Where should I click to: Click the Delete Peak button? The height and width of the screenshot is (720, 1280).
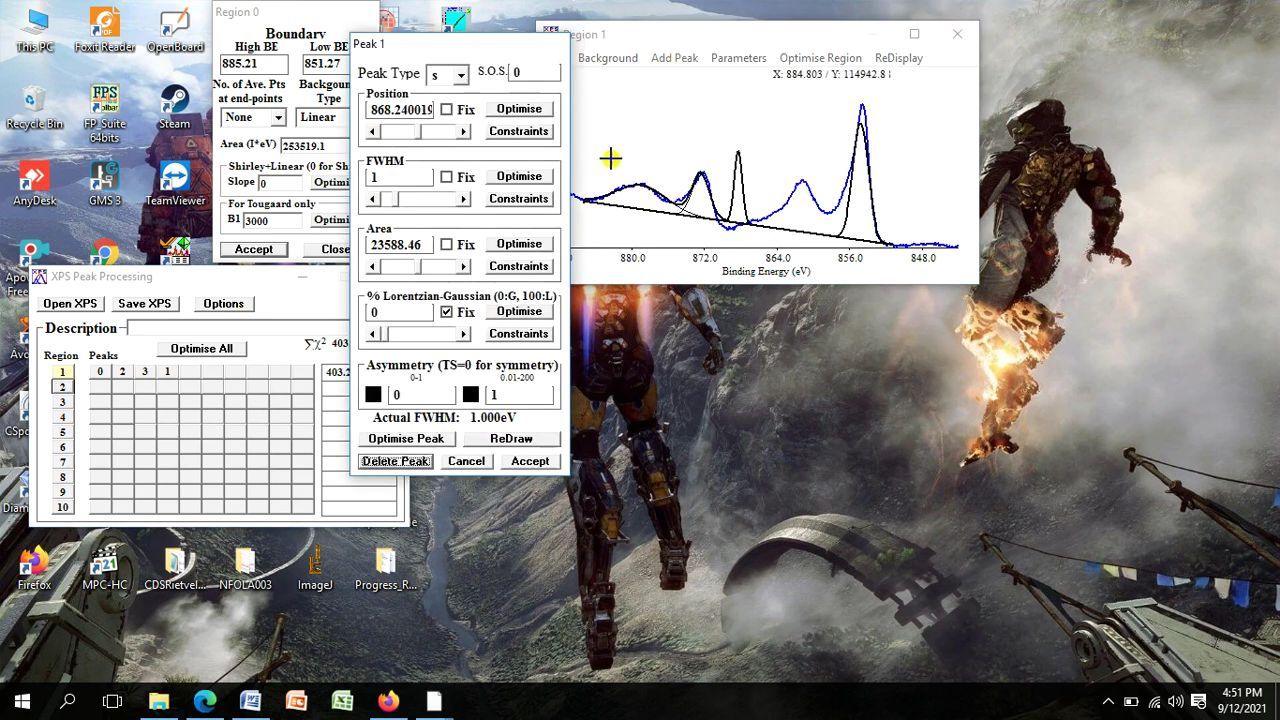[x=395, y=461]
